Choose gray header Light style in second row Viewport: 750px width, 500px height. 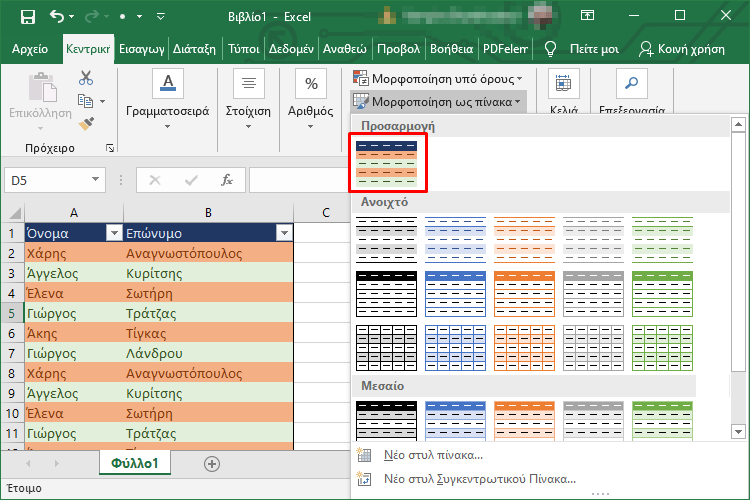pos(593,294)
